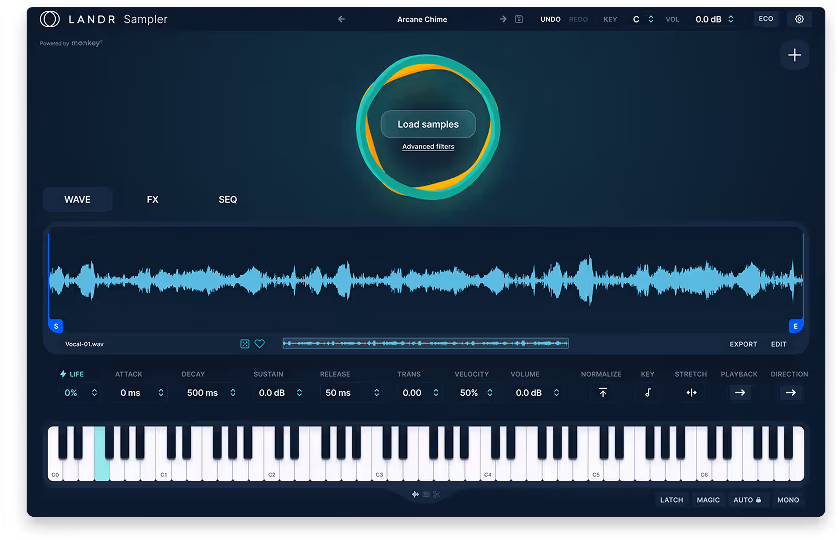Click the Decay 500 ms value
Image resolution: width=839 pixels, height=540 pixels.
pos(202,393)
